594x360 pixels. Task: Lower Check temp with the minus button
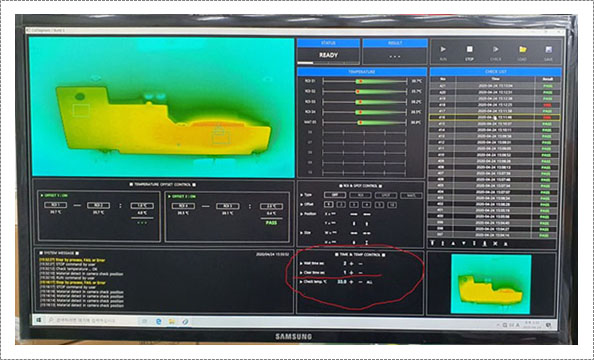click(360, 282)
